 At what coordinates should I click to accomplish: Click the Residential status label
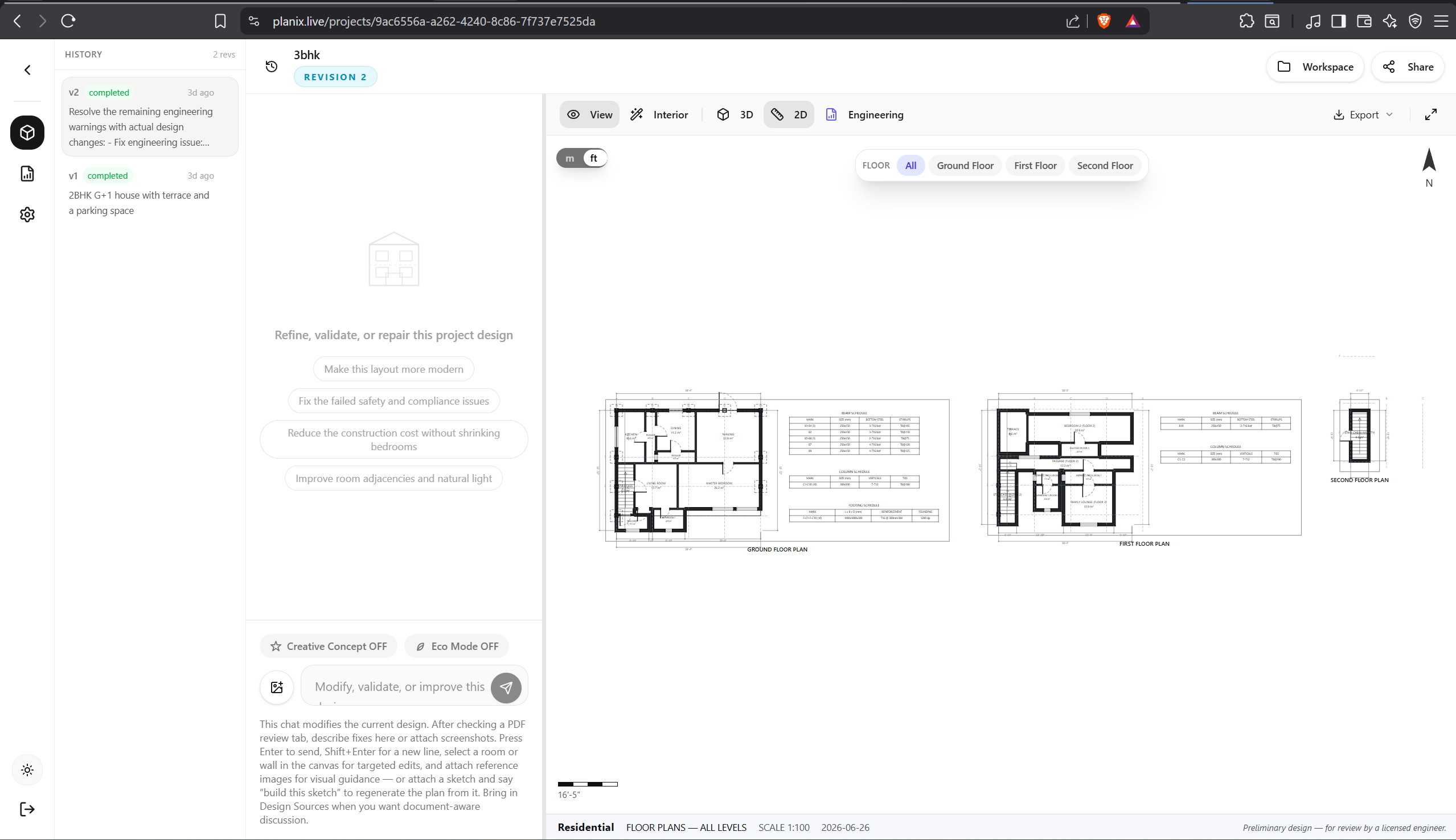[586, 827]
